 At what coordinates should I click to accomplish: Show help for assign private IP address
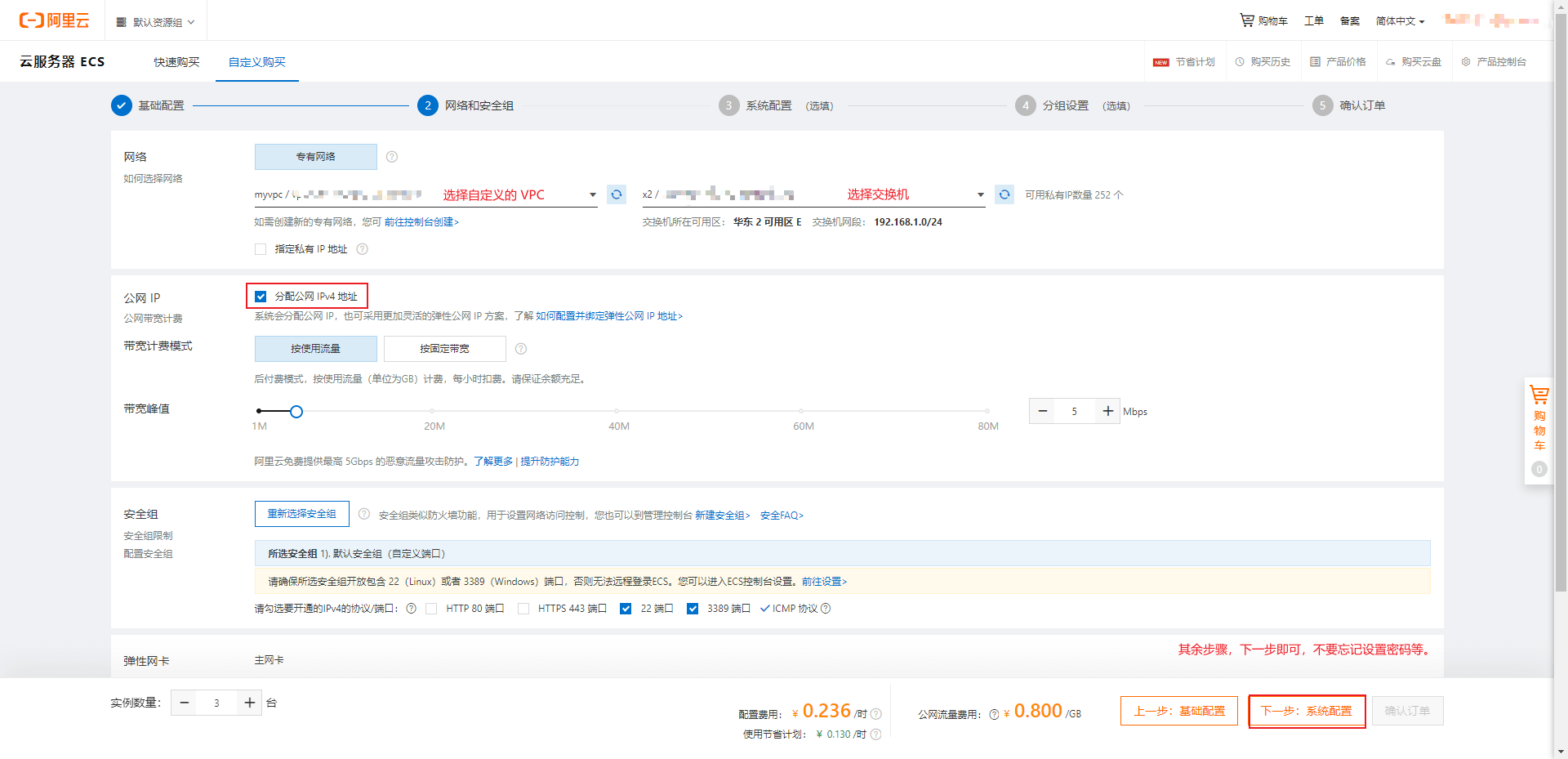coord(363,249)
